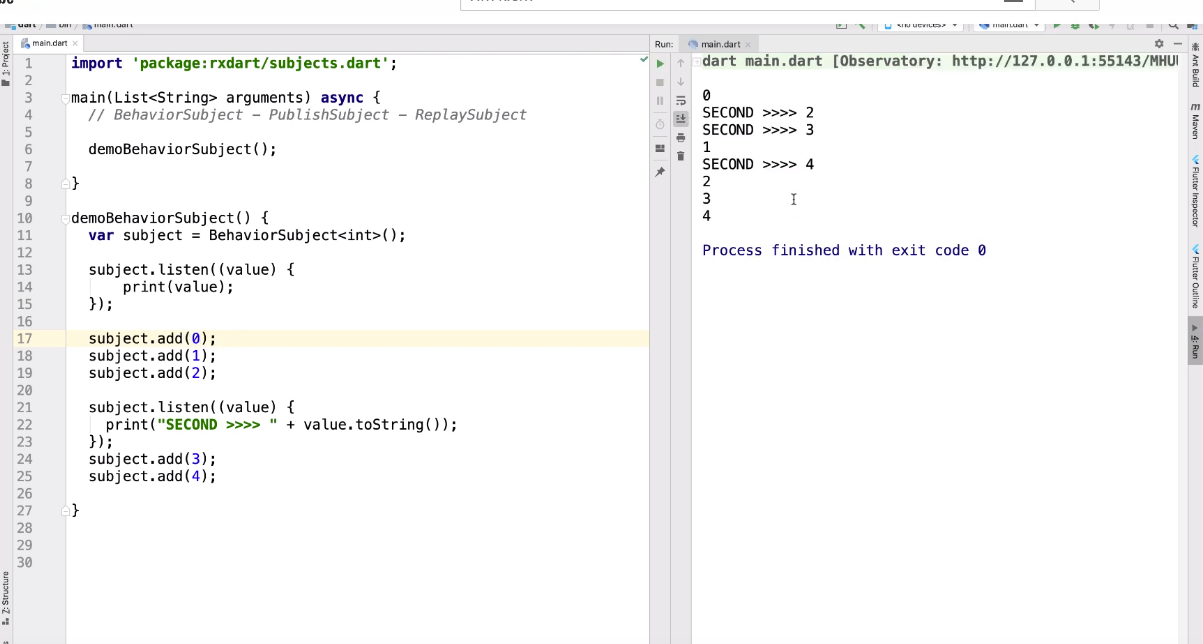Collapse the main function at line 3
The image size is (1203, 644).
(65, 98)
